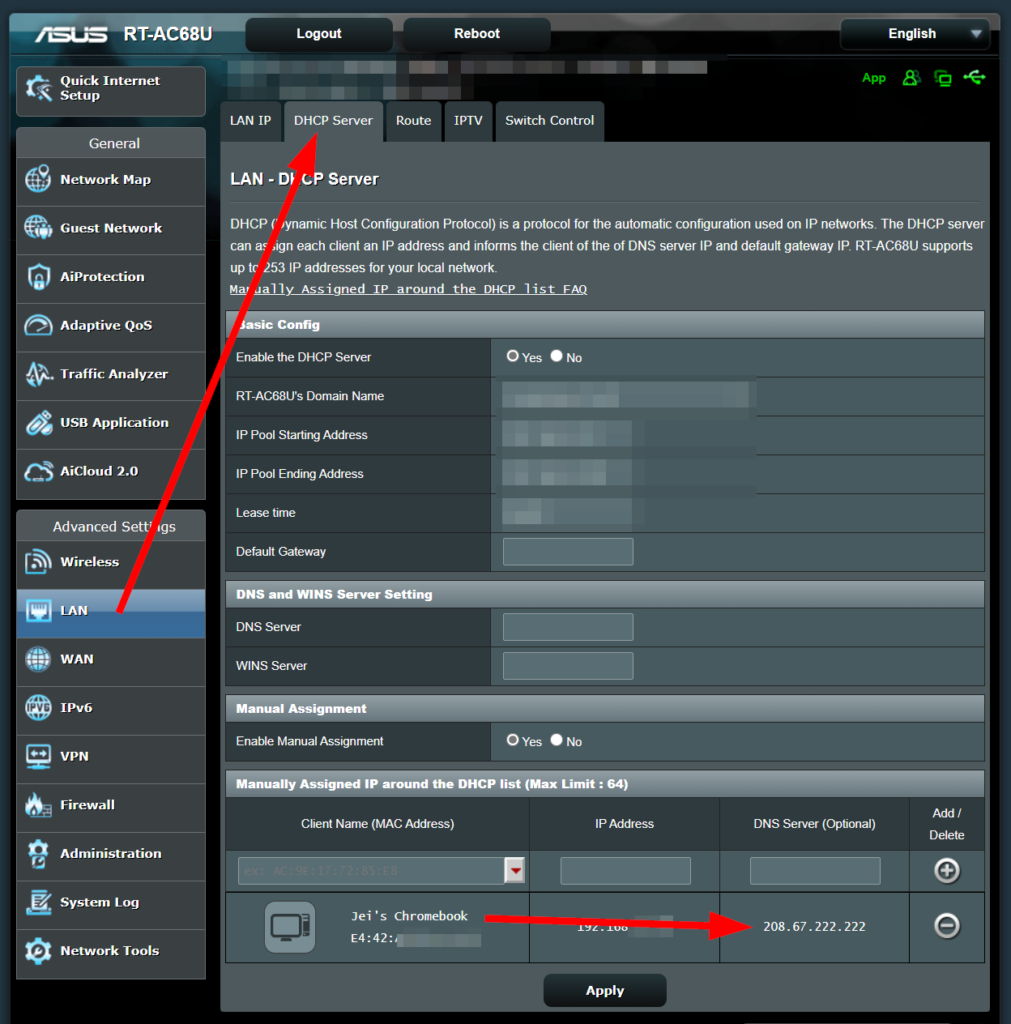The width and height of the screenshot is (1011, 1024).
Task: Select Yes for Enable the DHCP Server
Action: [x=513, y=356]
